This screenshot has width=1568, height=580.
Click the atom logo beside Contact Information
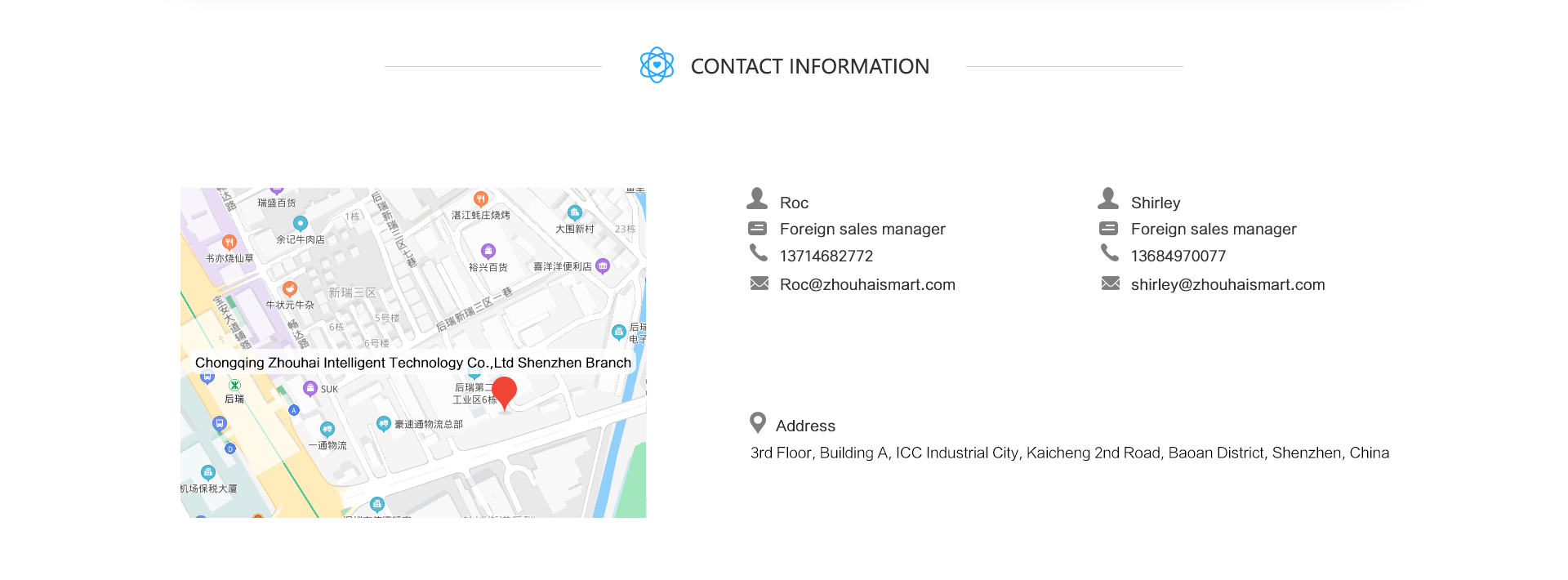(657, 65)
